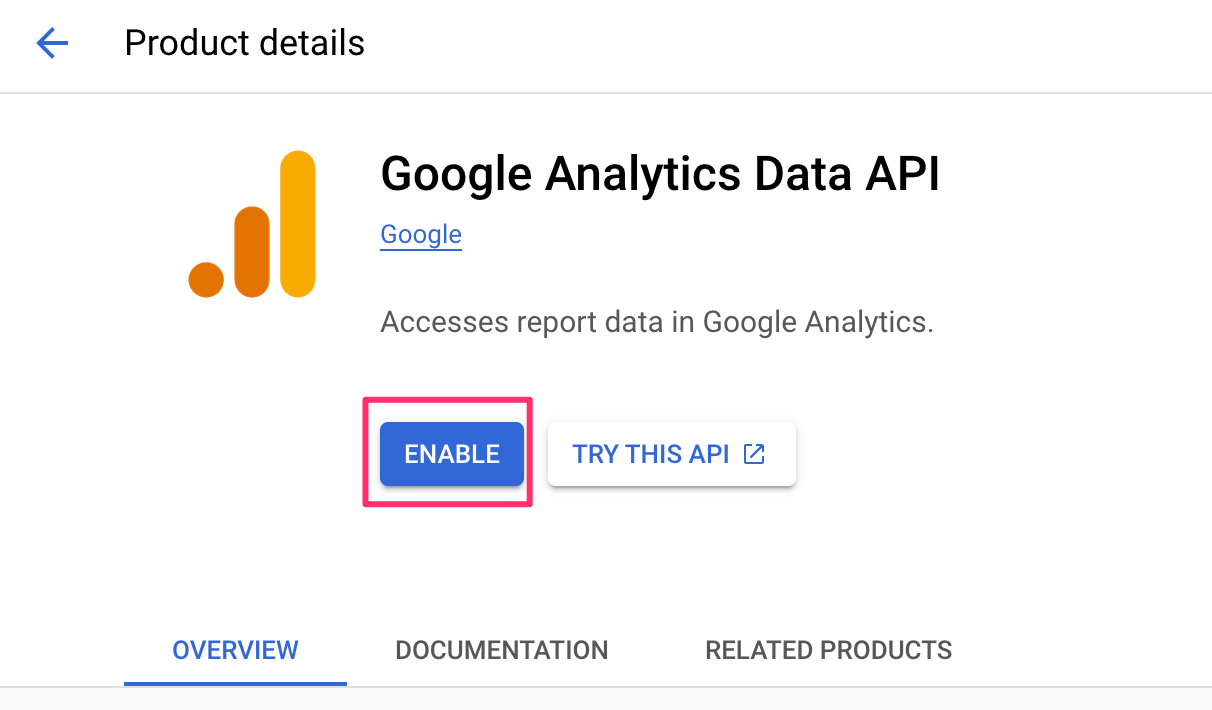
Task: Click the back arrow icon
Action: click(x=52, y=43)
